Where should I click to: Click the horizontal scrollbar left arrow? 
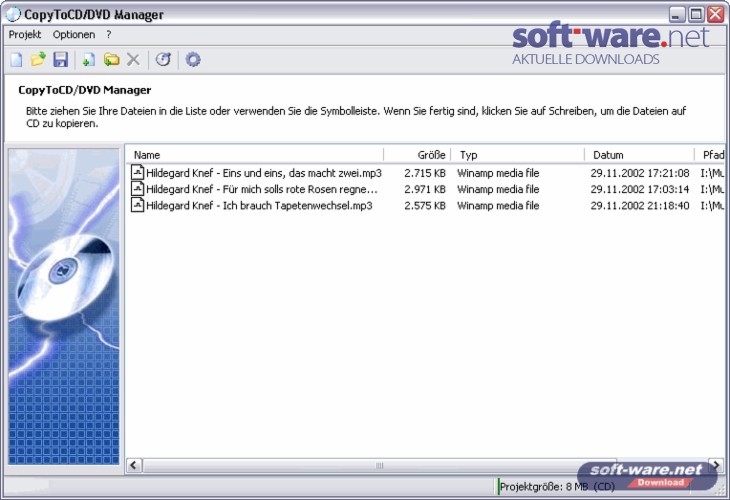point(134,465)
